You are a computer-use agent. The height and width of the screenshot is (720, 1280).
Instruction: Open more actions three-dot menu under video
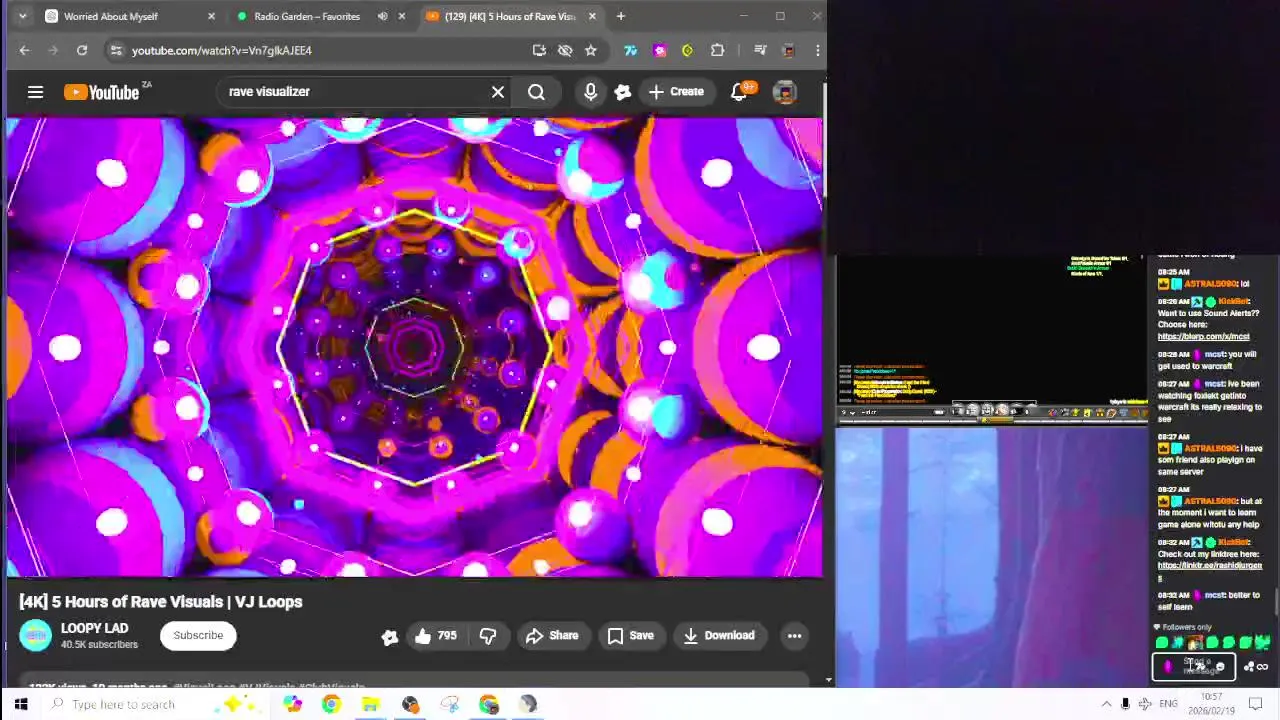pos(794,635)
